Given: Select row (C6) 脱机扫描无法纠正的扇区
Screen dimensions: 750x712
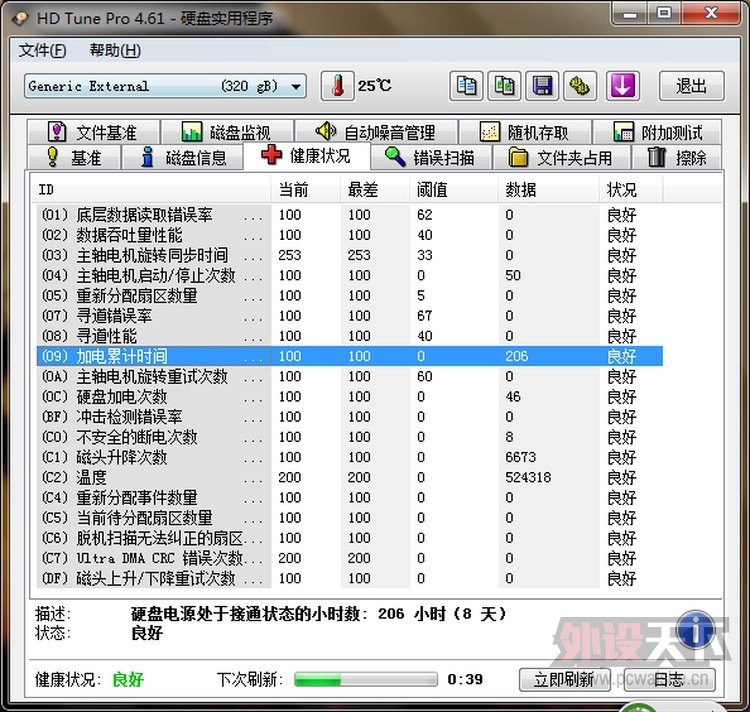Looking at the screenshot, I should (350, 538).
